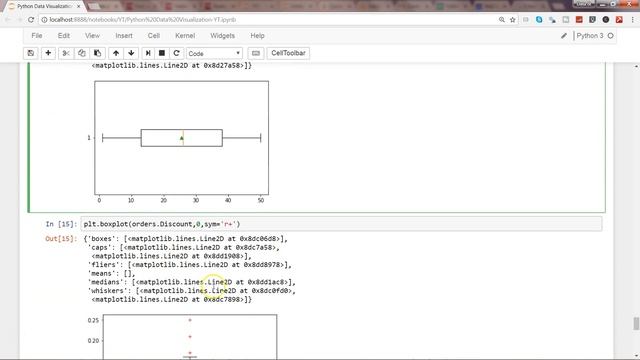Move selected cell up arrow
Viewport: 640px width, 360px height.
pyautogui.click(x=116, y=53)
